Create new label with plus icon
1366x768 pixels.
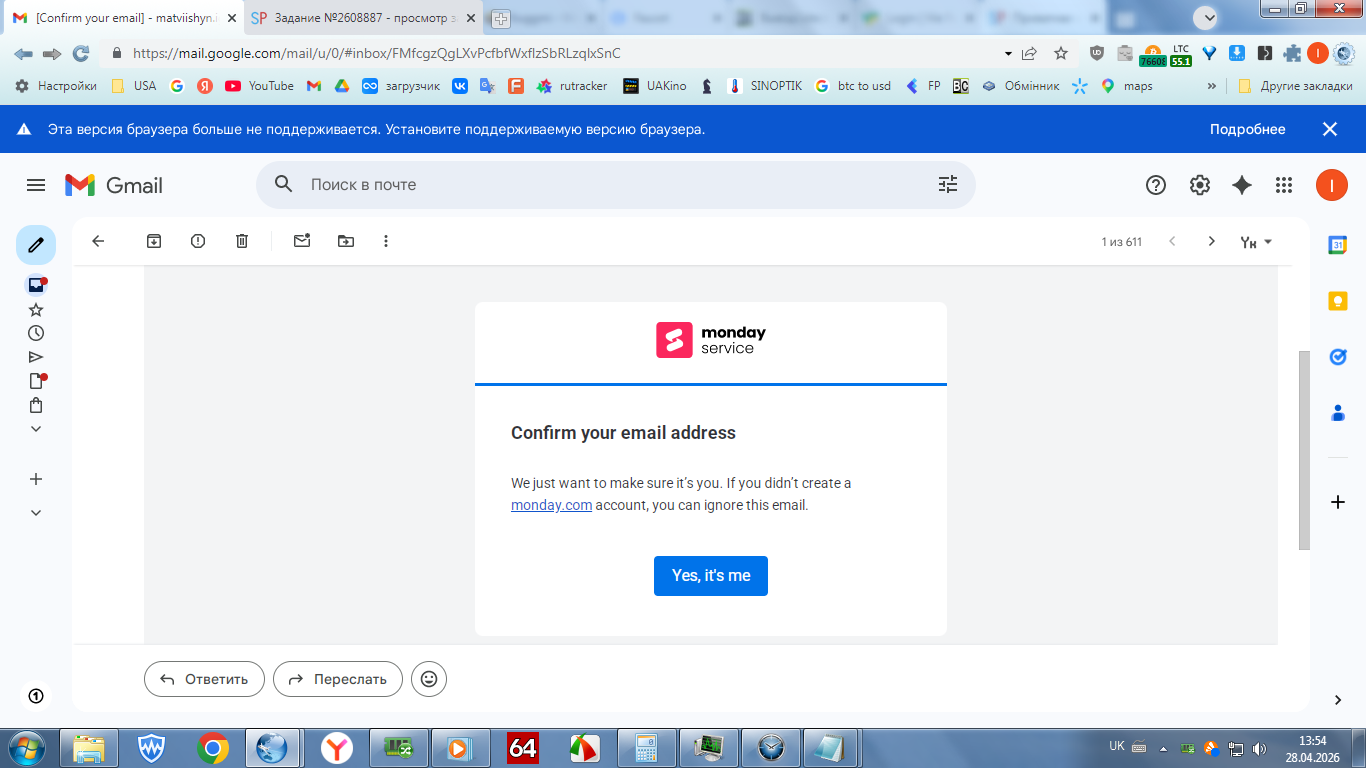pos(36,479)
